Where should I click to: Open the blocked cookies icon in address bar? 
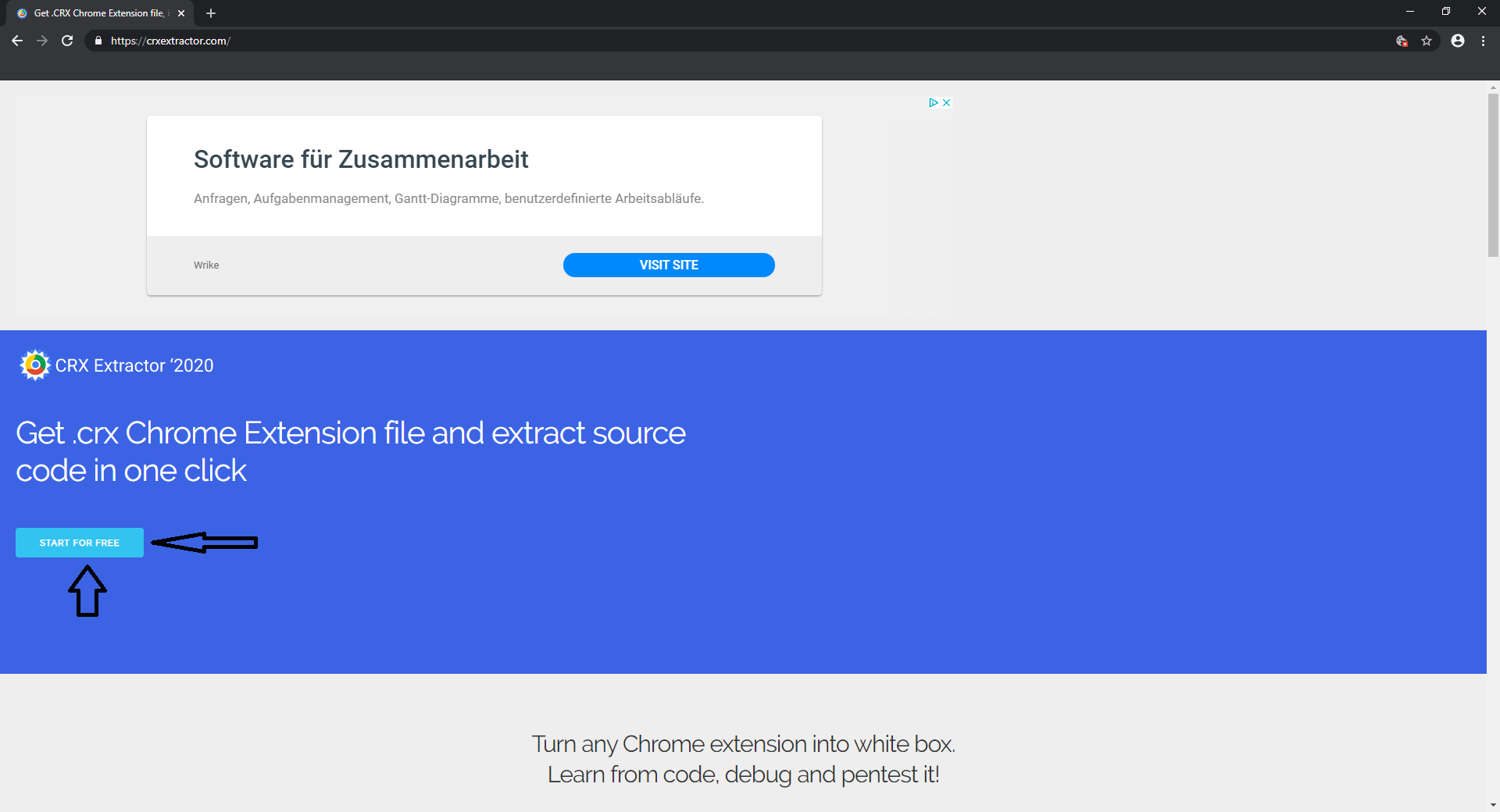1402,41
